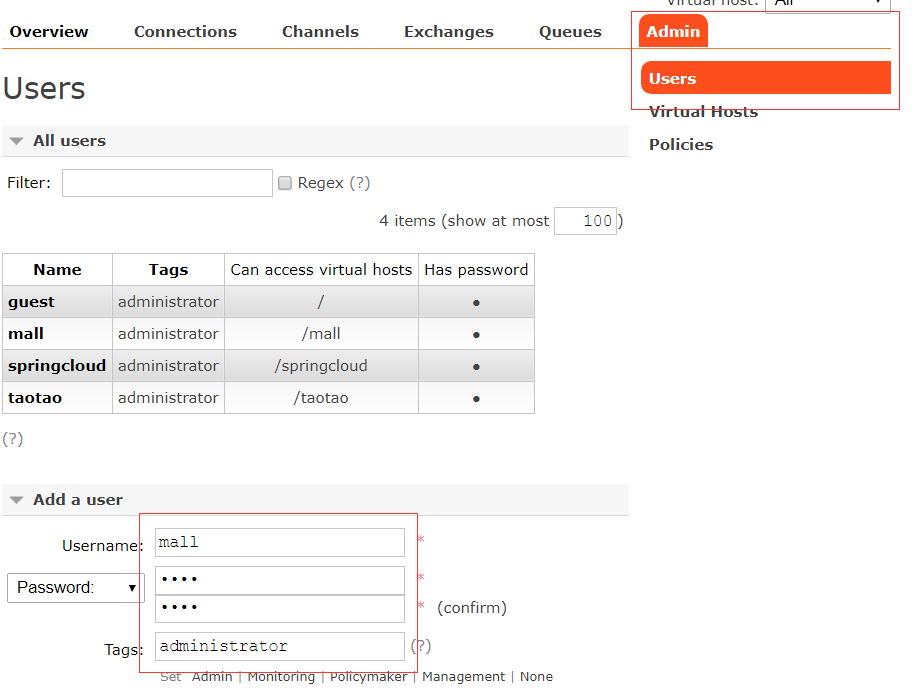Click the Regex help question mark
Viewport: 912px width, 694px height.
[360, 183]
